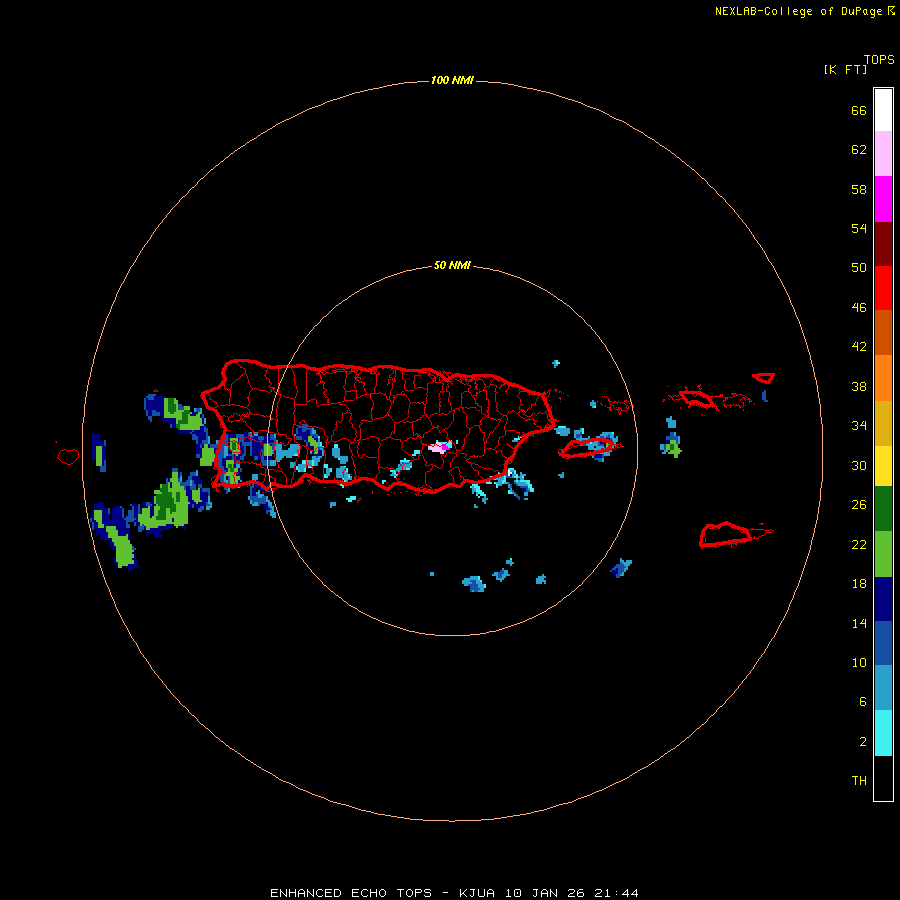900x900 pixels.
Task: Click the NEXLAB-College of DuPage credit text
Action: pos(798,11)
